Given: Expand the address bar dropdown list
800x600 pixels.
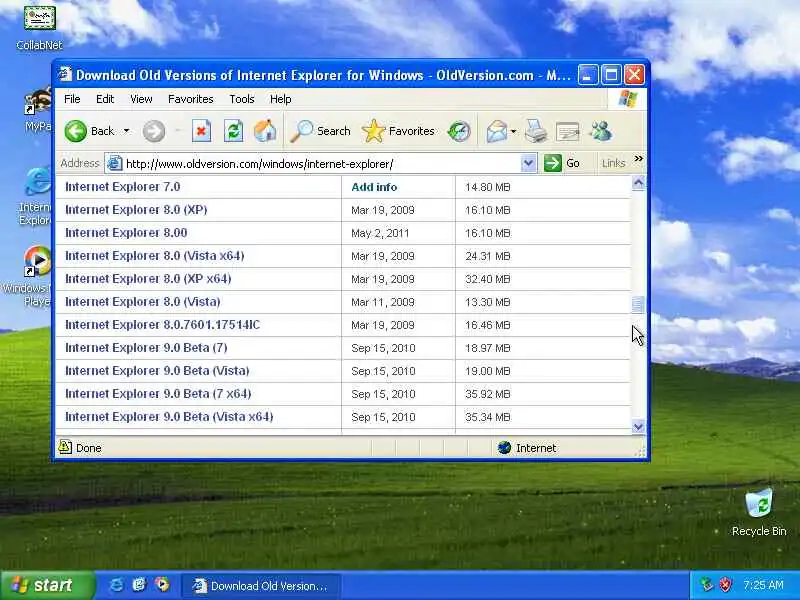Looking at the screenshot, I should (x=529, y=164).
